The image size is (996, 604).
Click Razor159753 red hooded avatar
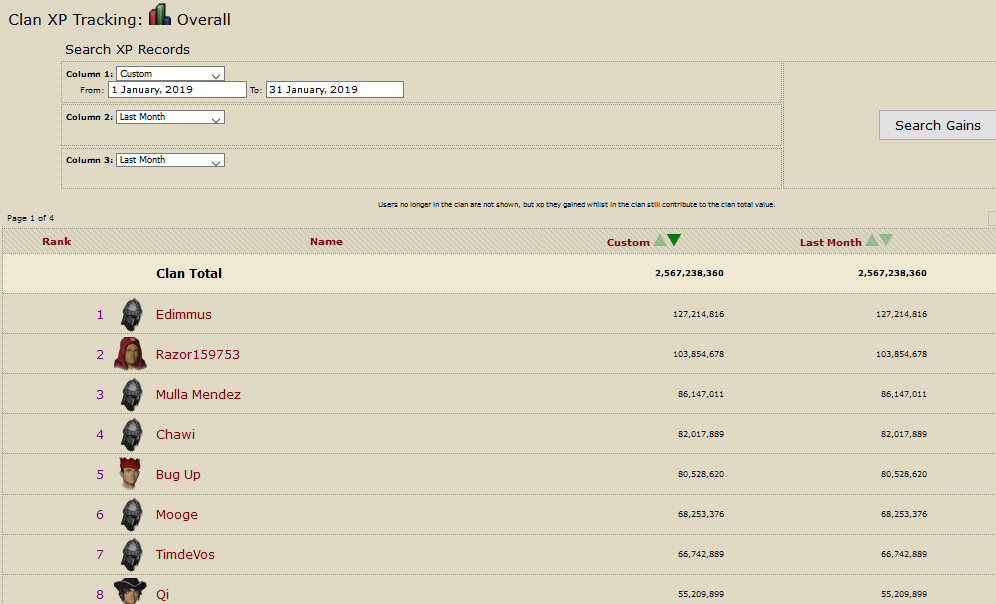pyautogui.click(x=130, y=354)
